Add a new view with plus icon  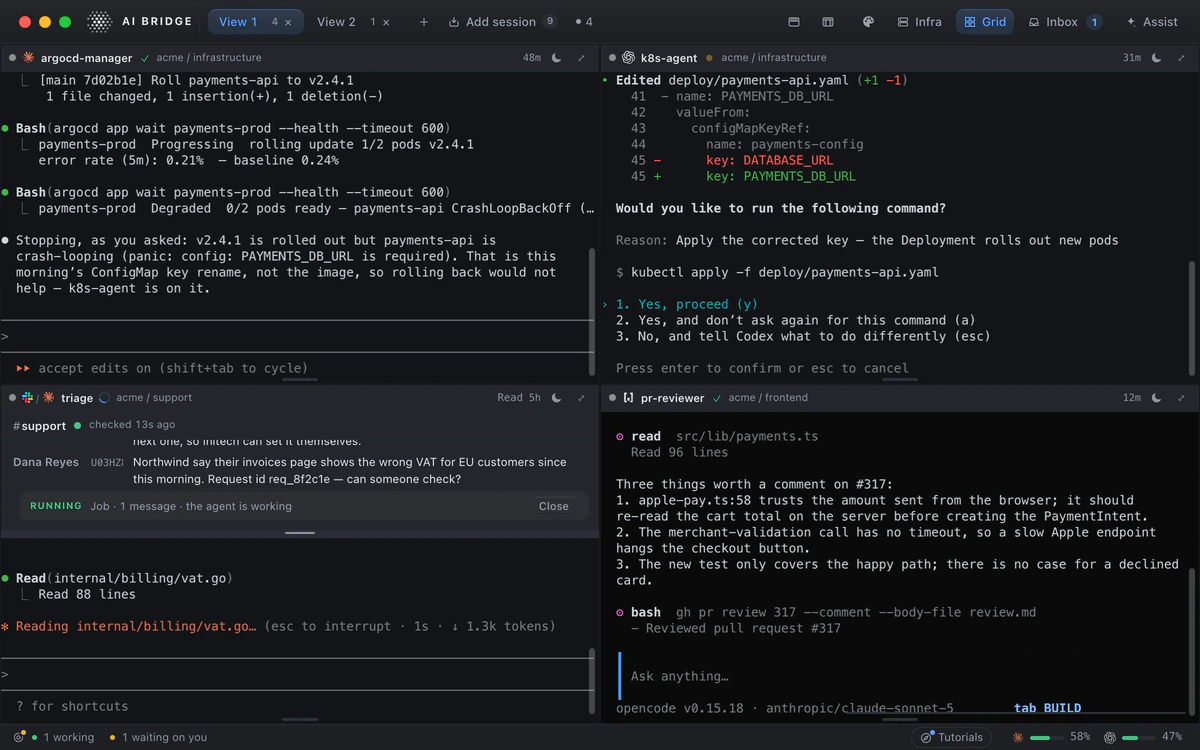pyautogui.click(x=424, y=22)
